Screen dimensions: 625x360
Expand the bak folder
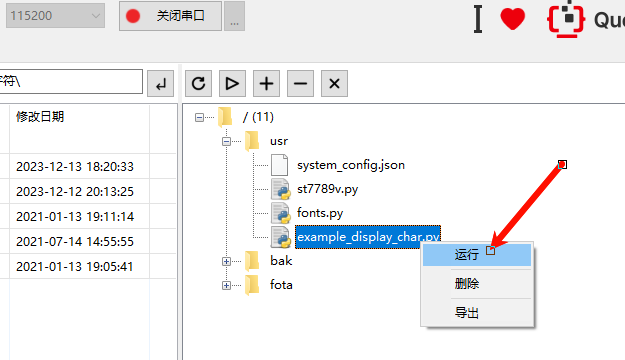click(x=226, y=262)
